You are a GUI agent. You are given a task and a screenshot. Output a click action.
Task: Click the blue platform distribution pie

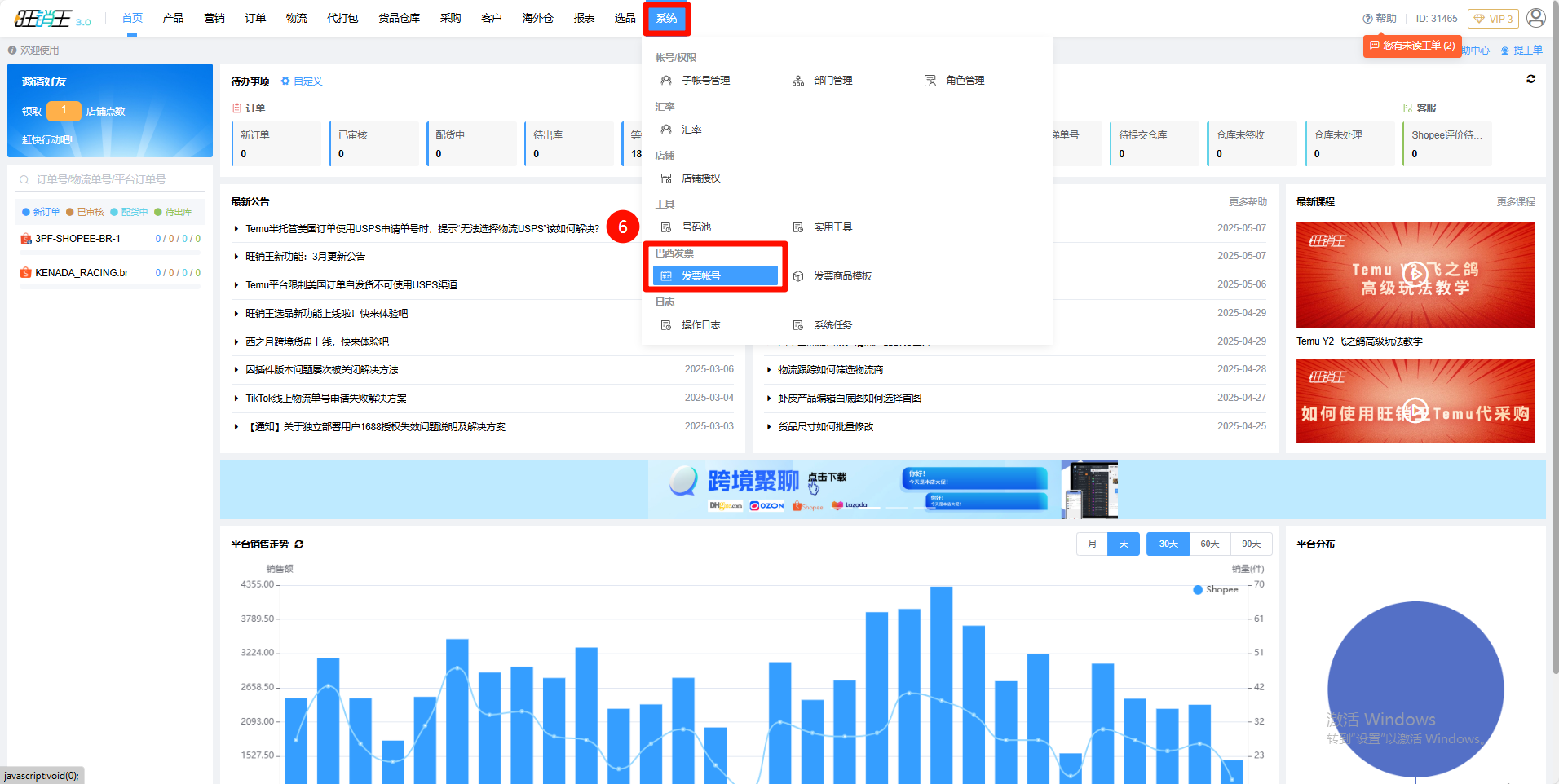pos(1415,689)
